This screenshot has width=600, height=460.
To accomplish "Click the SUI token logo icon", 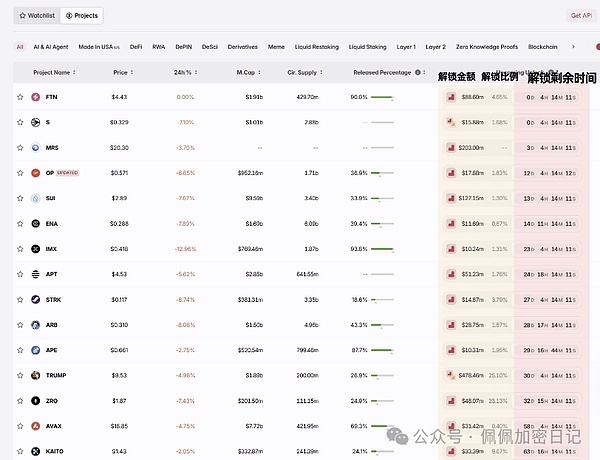I will (x=36, y=198).
